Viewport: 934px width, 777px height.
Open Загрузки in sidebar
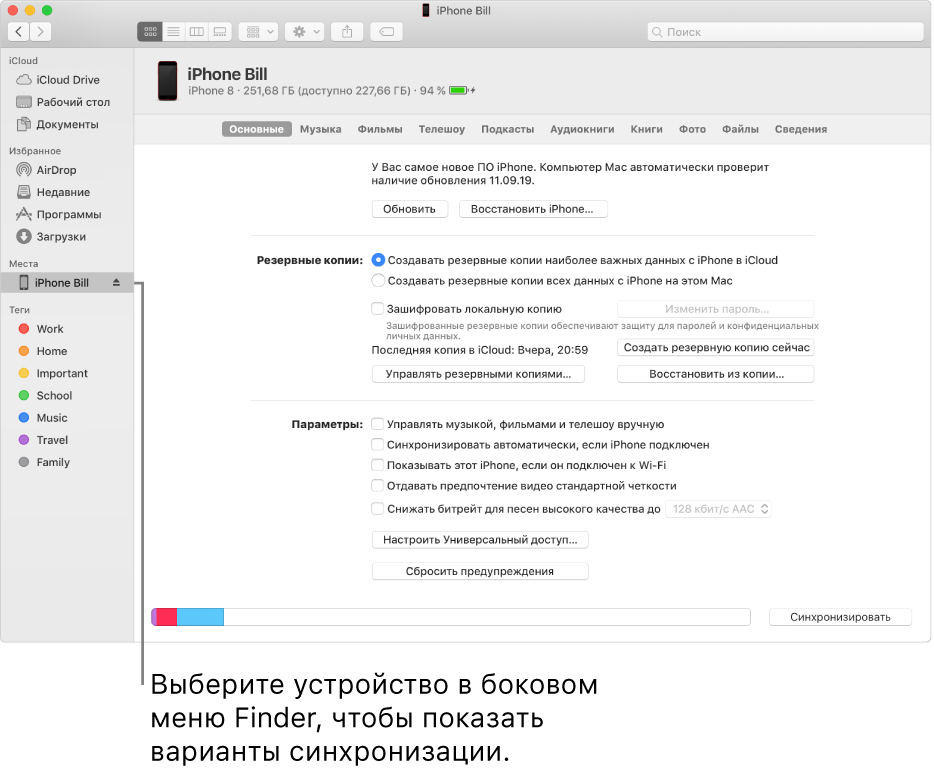click(67, 237)
